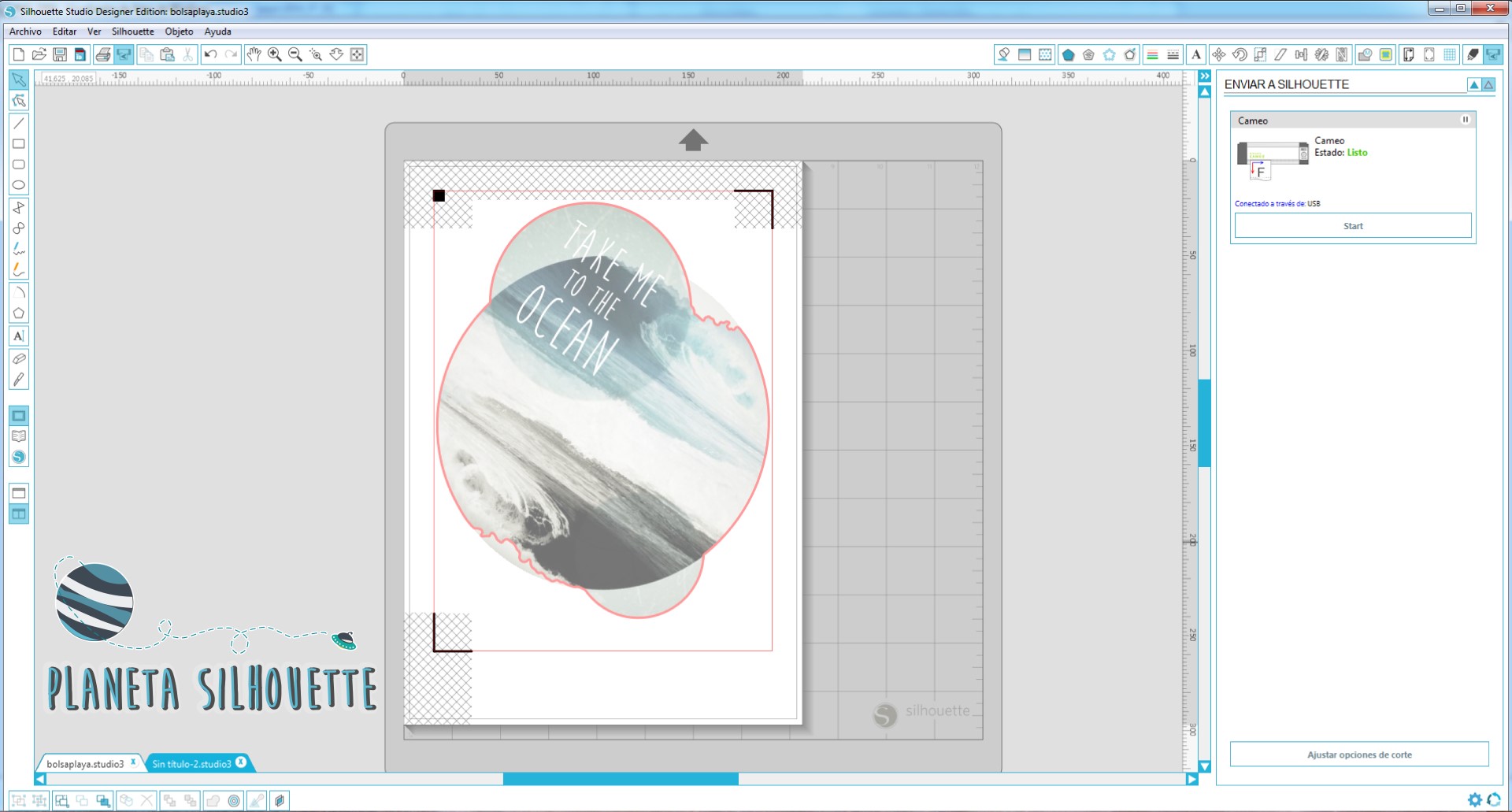Click the Undo arrow
Viewport: 1512px width, 812px height.
[x=210, y=54]
